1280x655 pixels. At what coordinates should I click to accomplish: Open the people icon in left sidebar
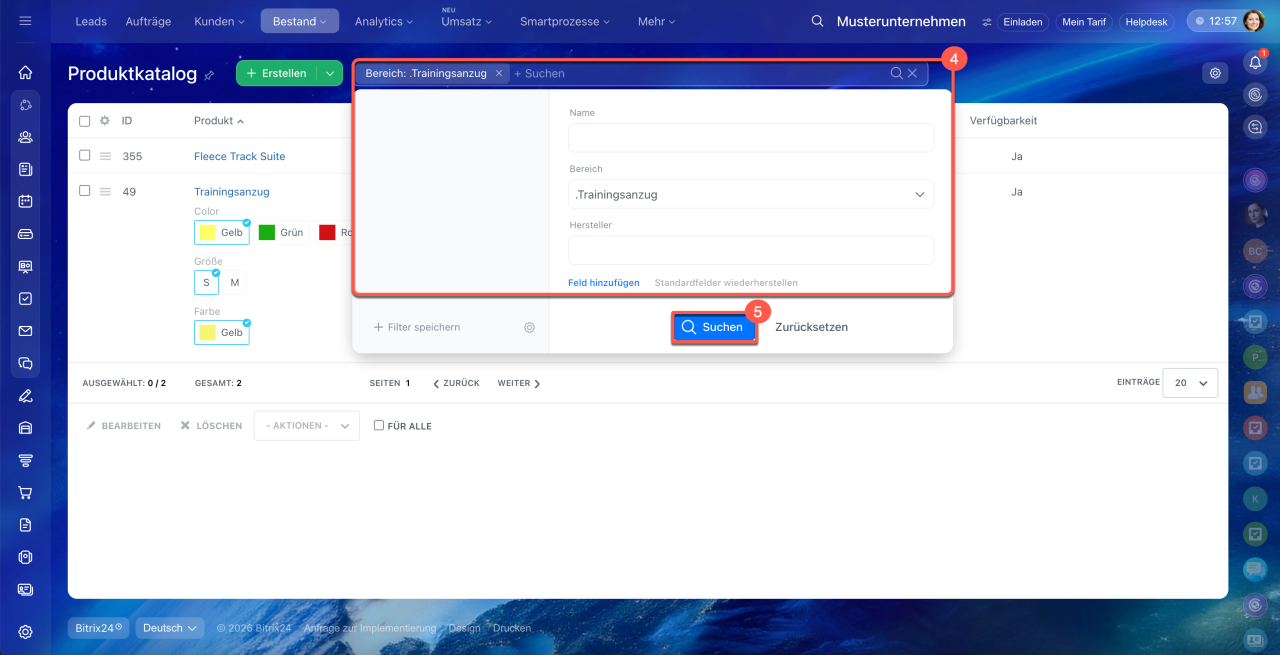click(26, 137)
